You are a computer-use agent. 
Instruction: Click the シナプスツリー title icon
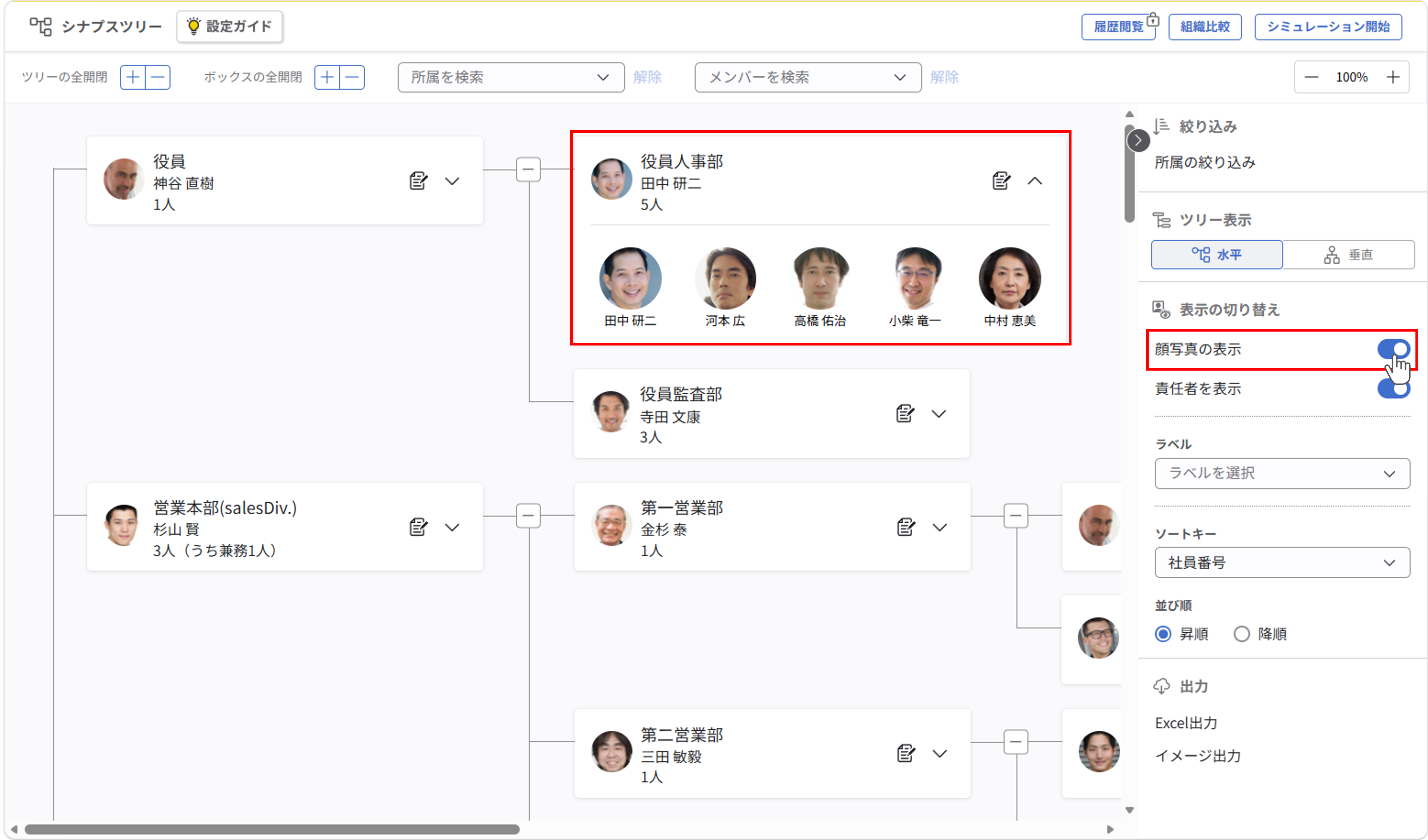coord(41,26)
